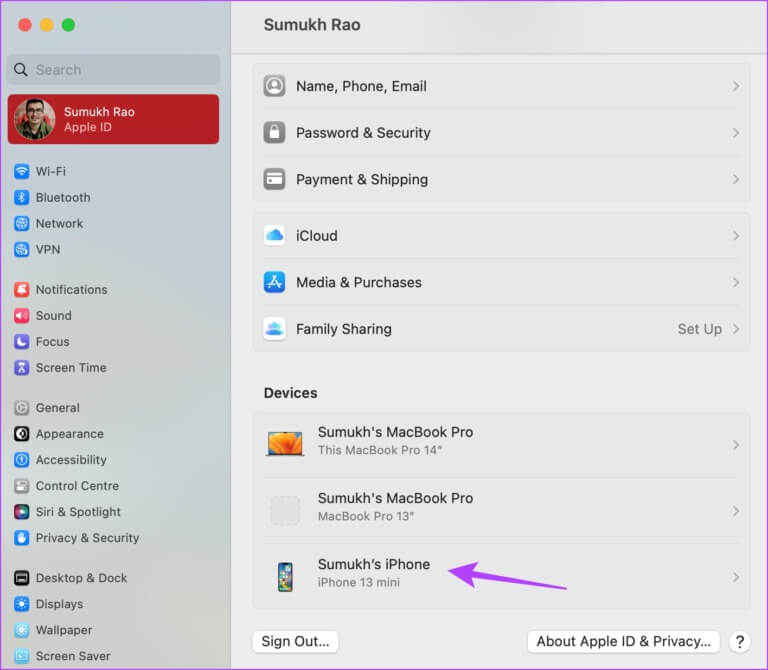Open the MacBook Pro 13" device chevron
Screen dimensions: 768x670
(736, 511)
